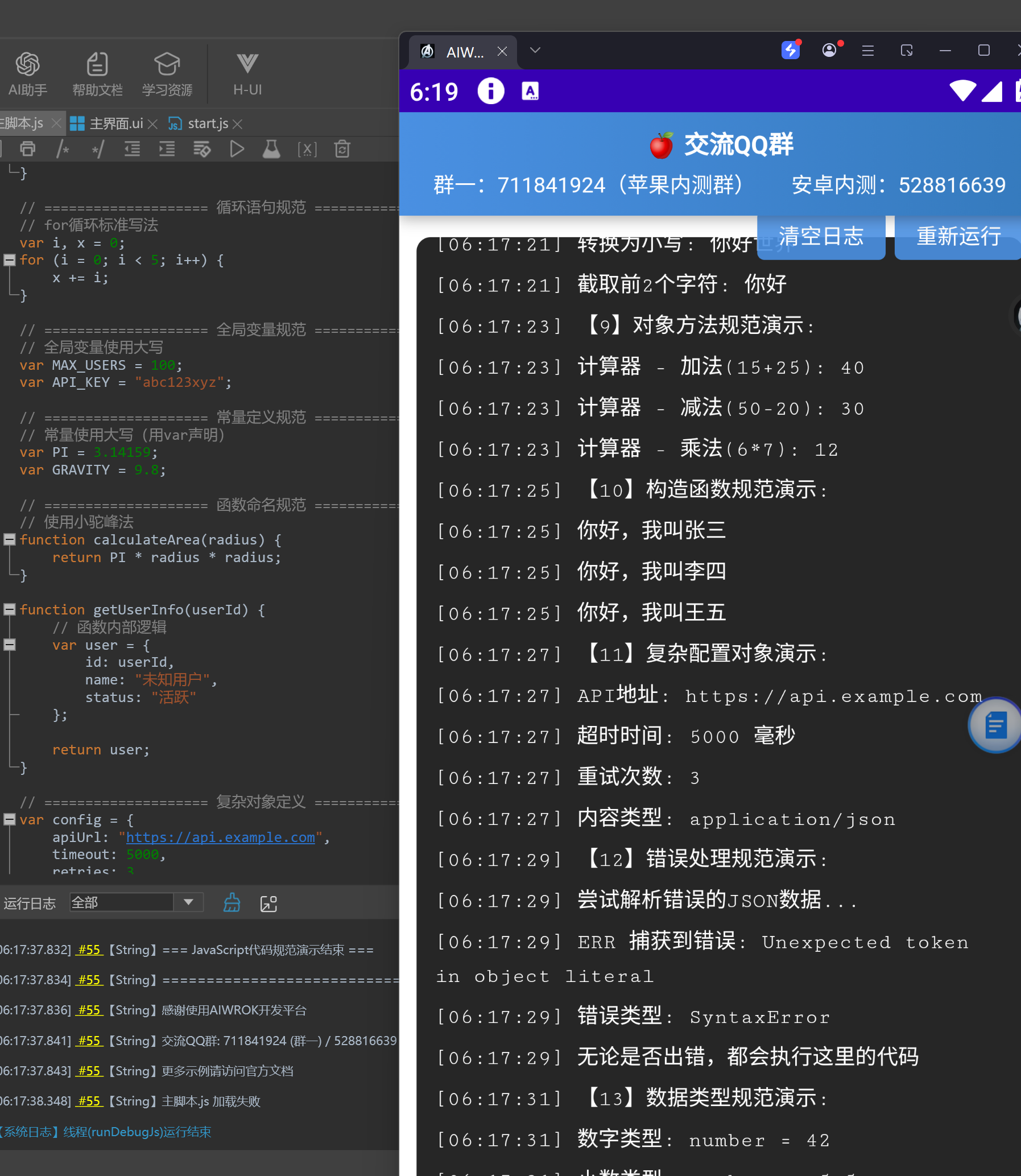Click the flask test icon
The image size is (1021, 1176).
click(271, 149)
